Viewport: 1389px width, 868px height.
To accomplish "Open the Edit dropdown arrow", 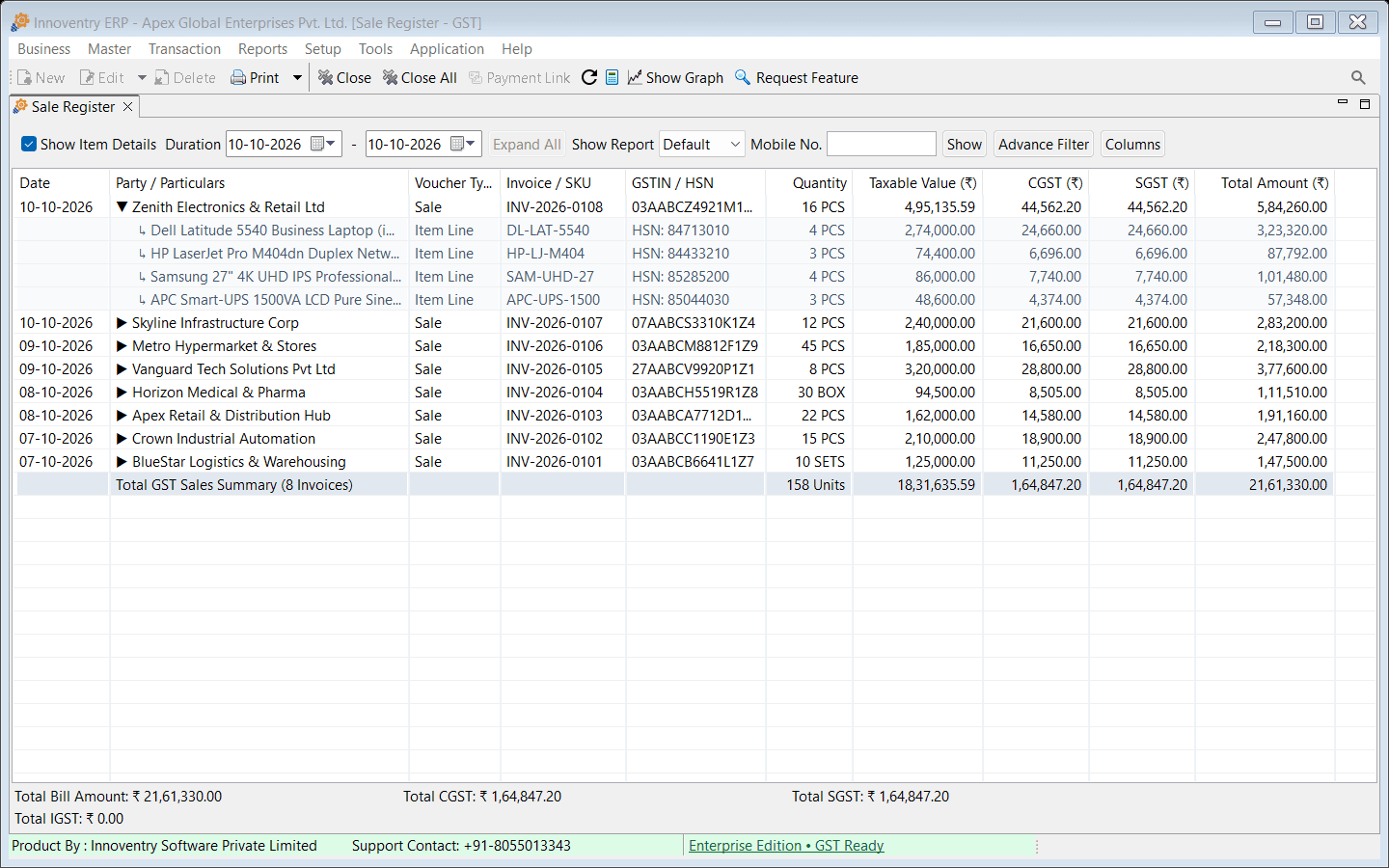I will point(142,78).
